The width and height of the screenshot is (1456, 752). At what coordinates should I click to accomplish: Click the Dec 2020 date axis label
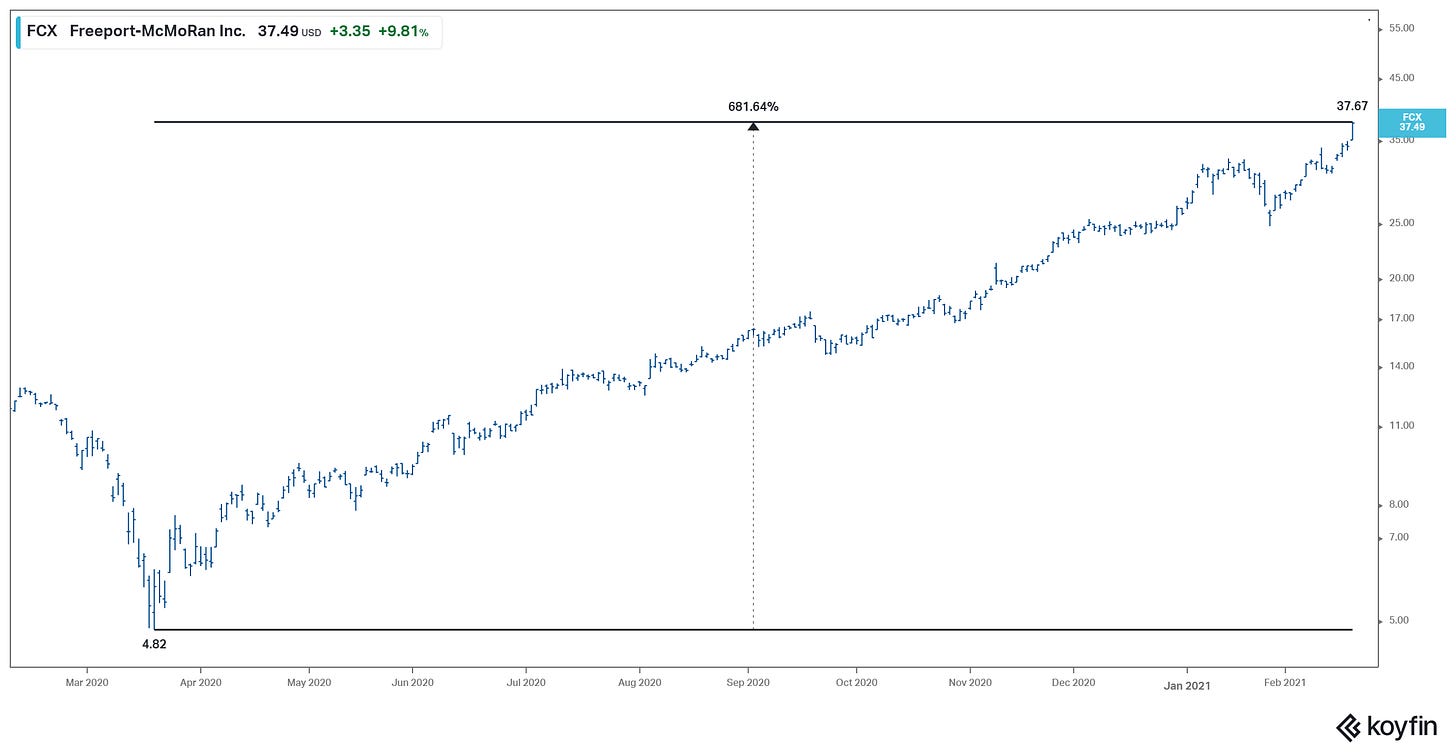(1072, 682)
